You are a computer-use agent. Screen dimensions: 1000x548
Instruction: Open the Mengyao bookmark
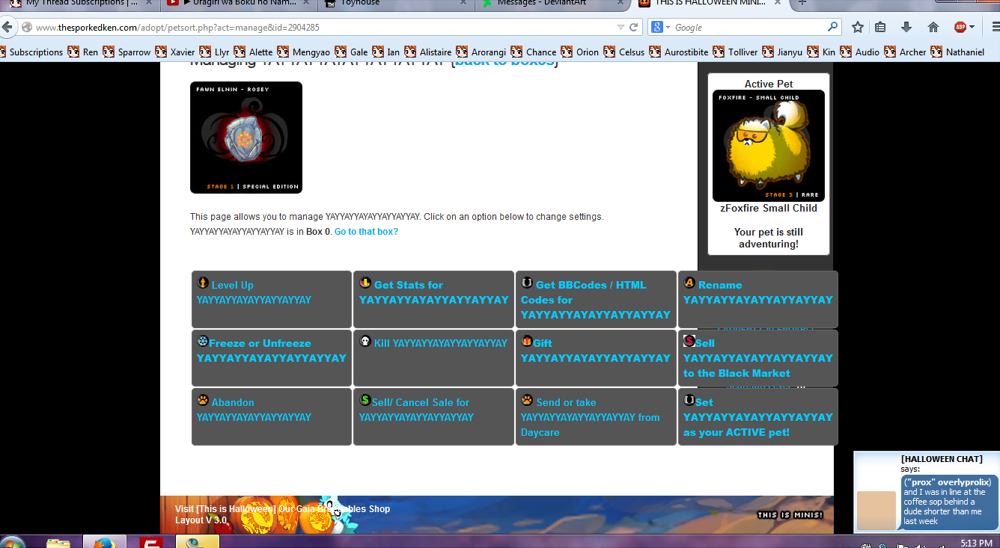[304, 52]
